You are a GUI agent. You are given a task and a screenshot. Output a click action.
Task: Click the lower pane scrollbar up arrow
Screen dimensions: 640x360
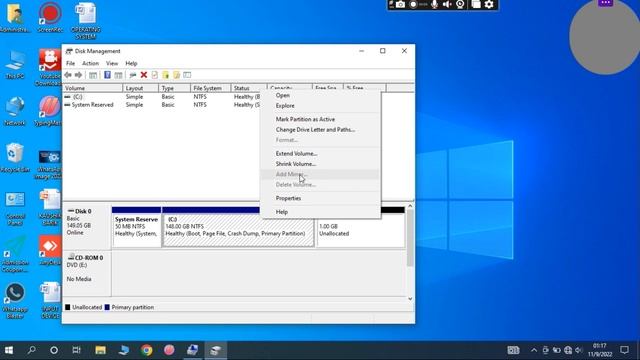410,207
